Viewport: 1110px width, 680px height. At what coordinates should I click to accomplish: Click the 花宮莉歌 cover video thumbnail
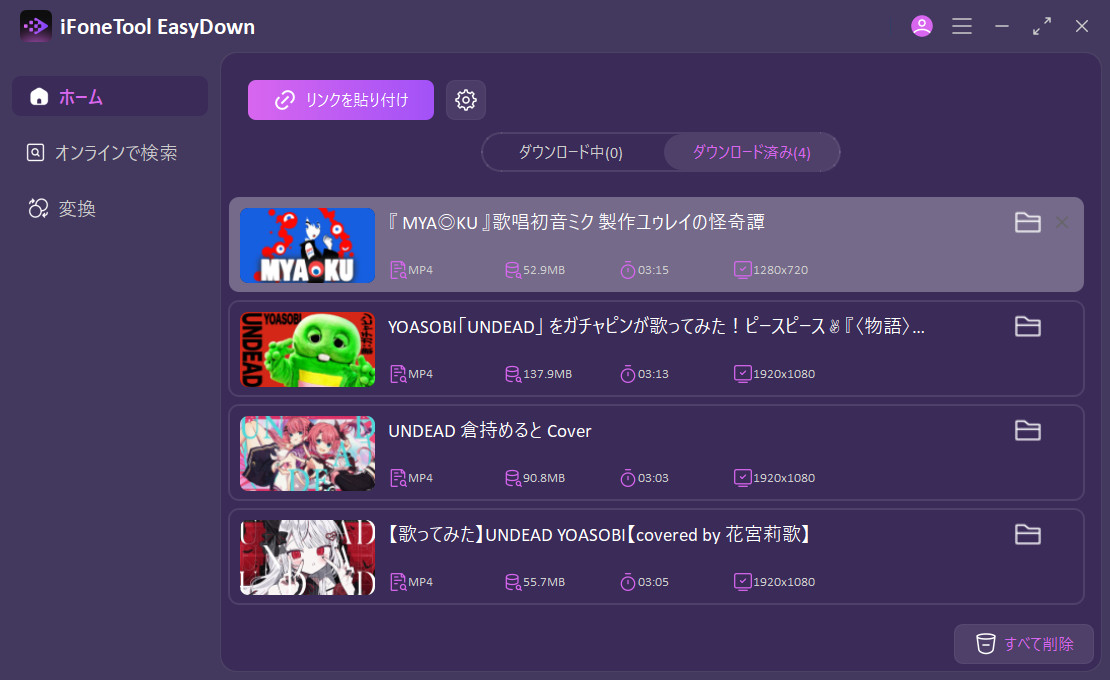(x=307, y=557)
